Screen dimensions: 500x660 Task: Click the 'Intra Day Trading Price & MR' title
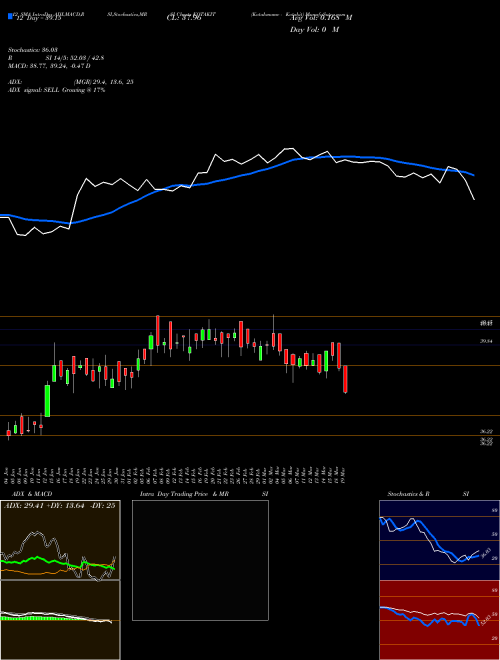coord(184,494)
